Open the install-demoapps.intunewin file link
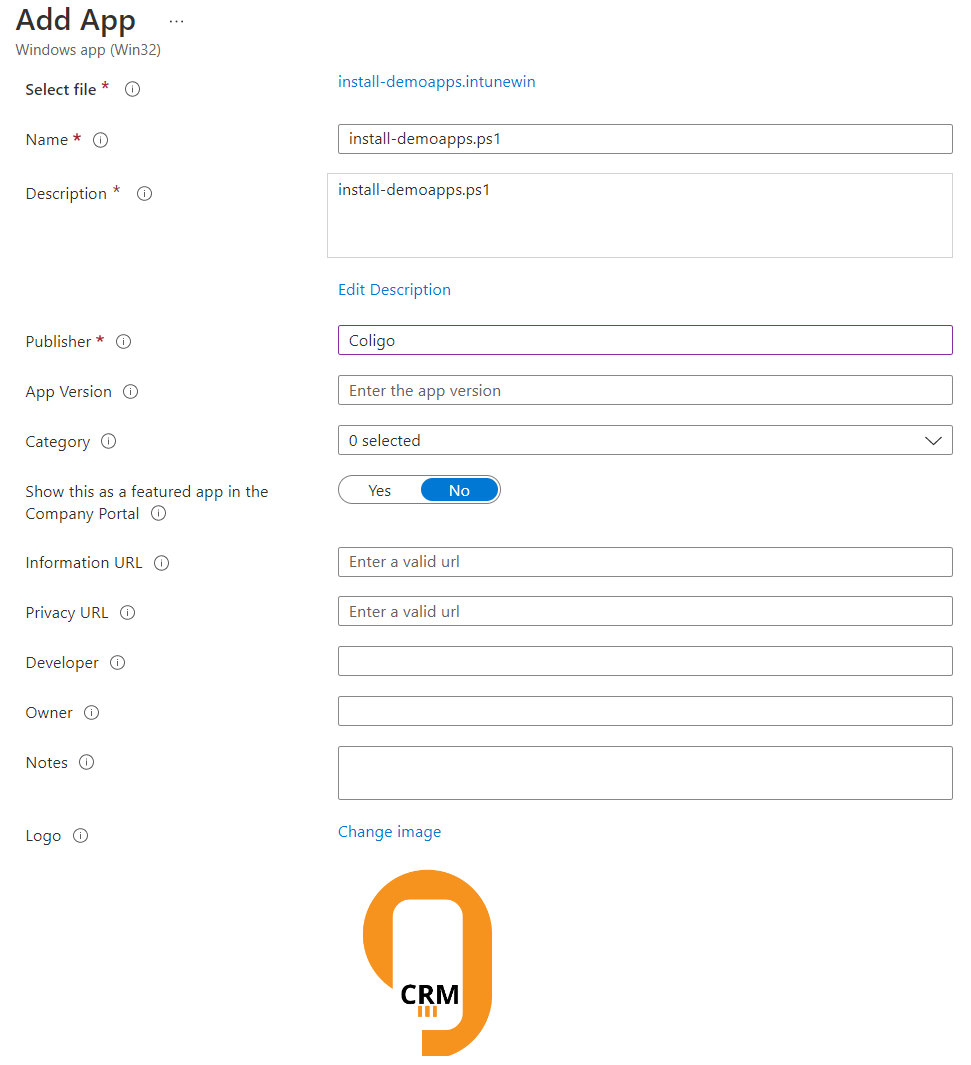The width and height of the screenshot is (971, 1065). [436, 82]
